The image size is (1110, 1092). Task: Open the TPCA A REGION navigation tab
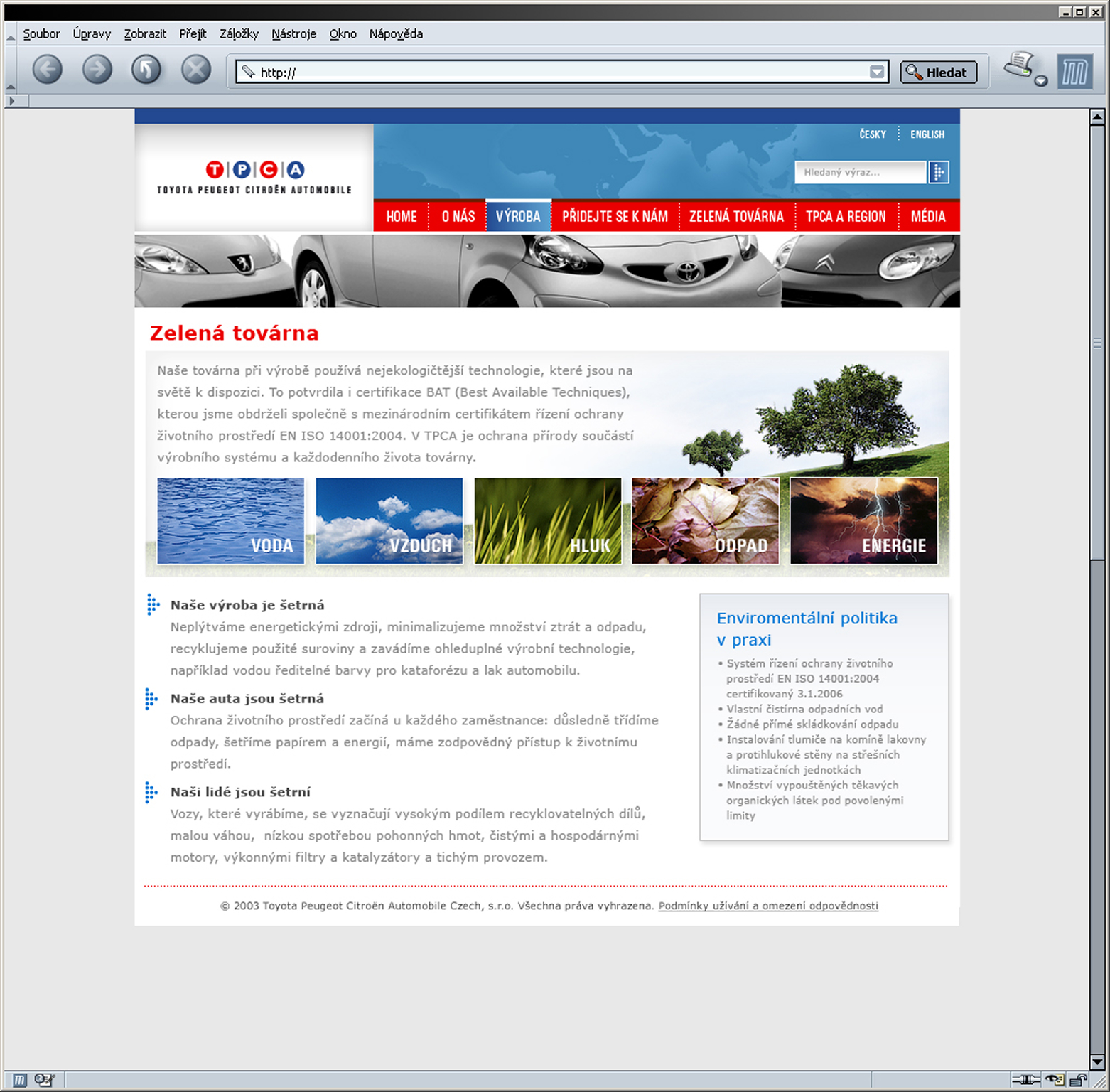[x=846, y=216]
